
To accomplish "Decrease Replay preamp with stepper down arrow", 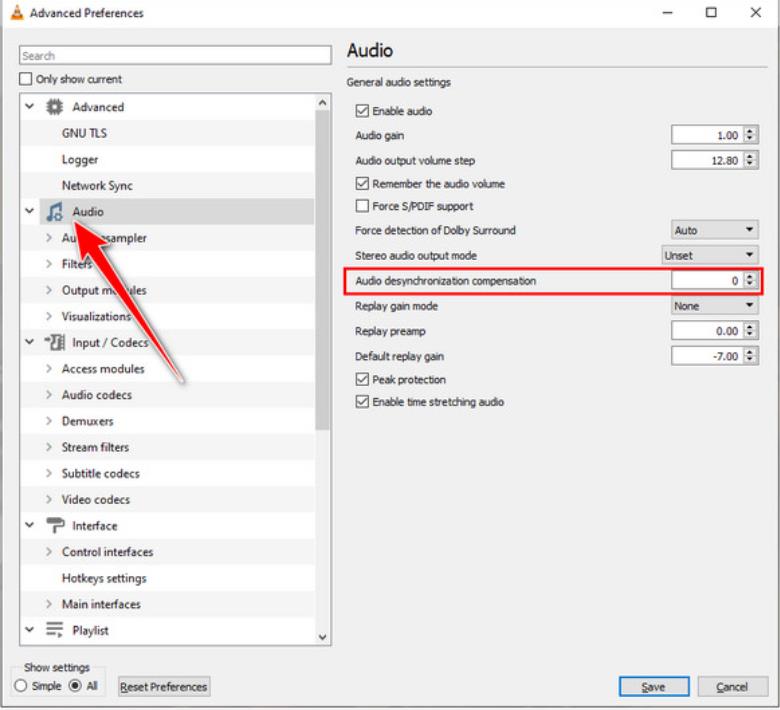I will click(x=750, y=335).
